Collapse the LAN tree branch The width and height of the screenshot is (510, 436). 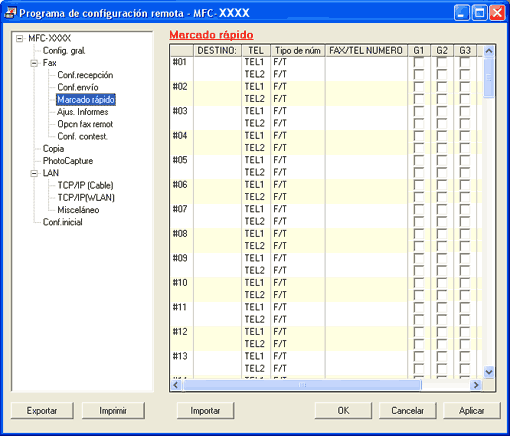34,173
